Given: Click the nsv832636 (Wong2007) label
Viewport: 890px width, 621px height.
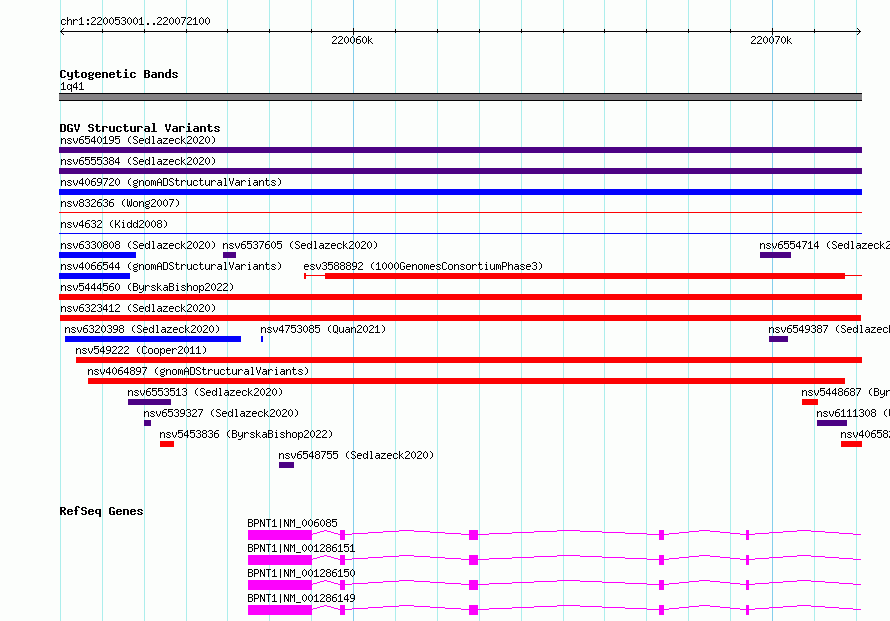Looking at the screenshot, I should pos(120,203).
